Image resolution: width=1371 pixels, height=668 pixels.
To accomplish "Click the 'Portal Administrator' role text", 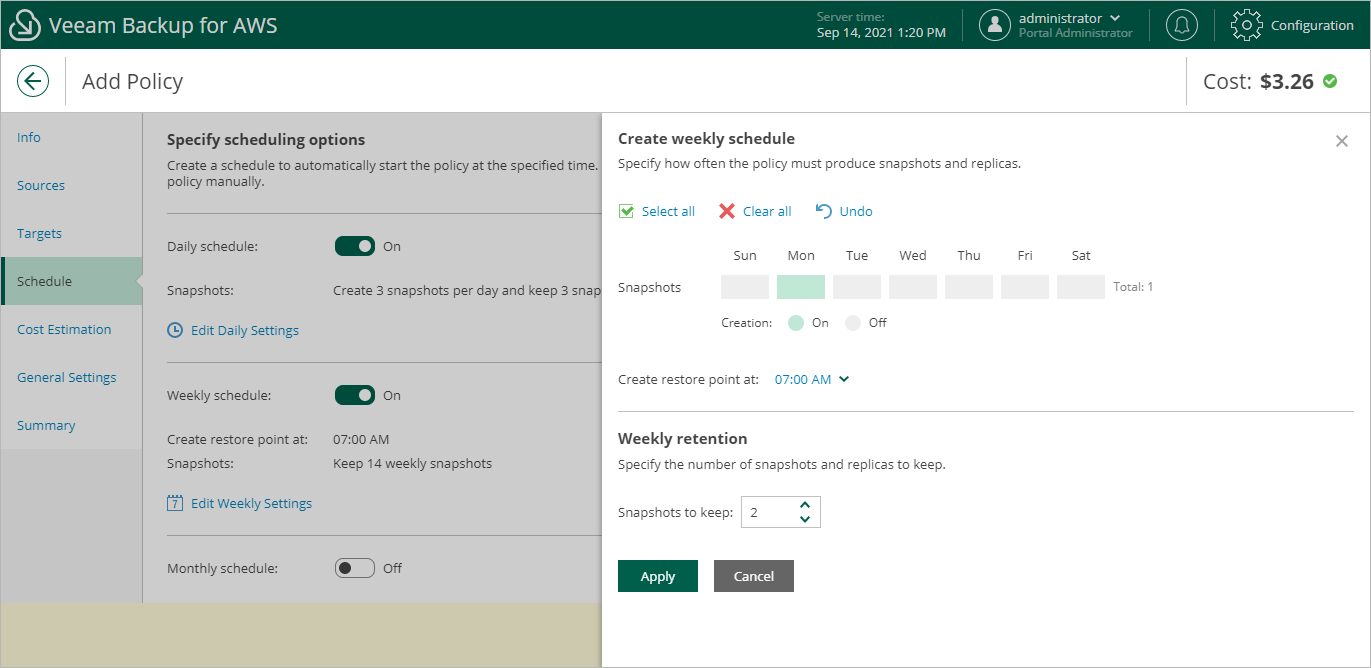I will pyautogui.click(x=1076, y=33).
